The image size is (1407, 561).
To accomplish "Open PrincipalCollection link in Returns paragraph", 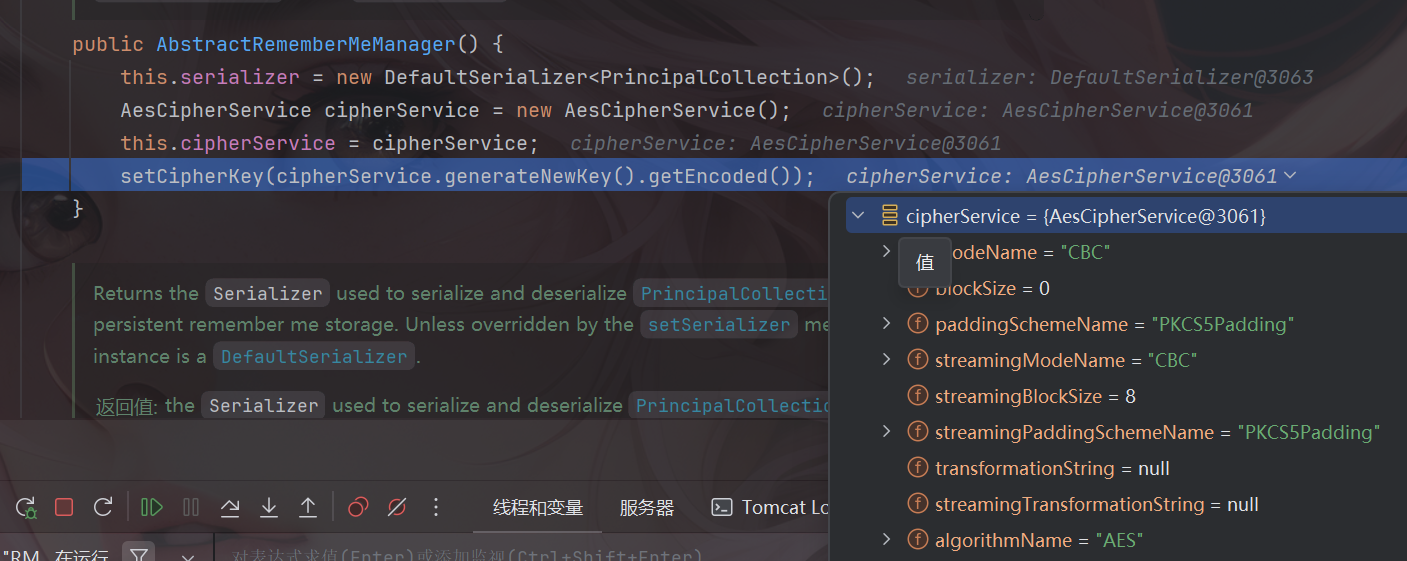I will (x=734, y=293).
